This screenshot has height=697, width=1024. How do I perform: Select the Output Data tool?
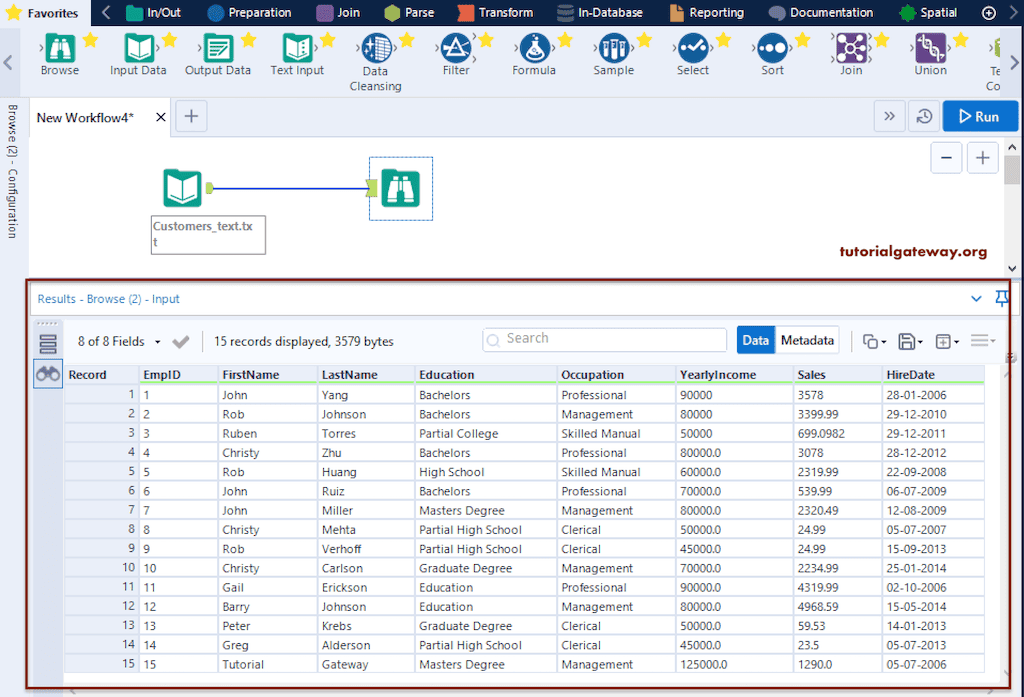(x=218, y=50)
